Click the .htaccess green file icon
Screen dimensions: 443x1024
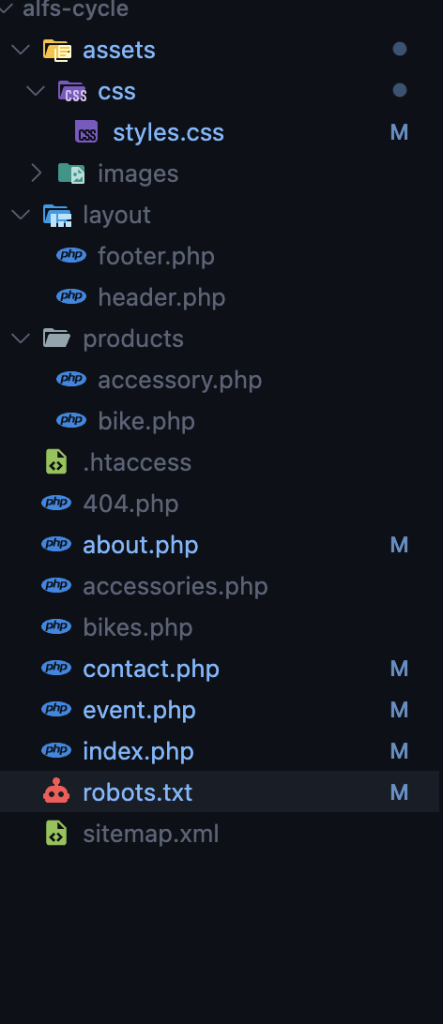tap(56, 462)
